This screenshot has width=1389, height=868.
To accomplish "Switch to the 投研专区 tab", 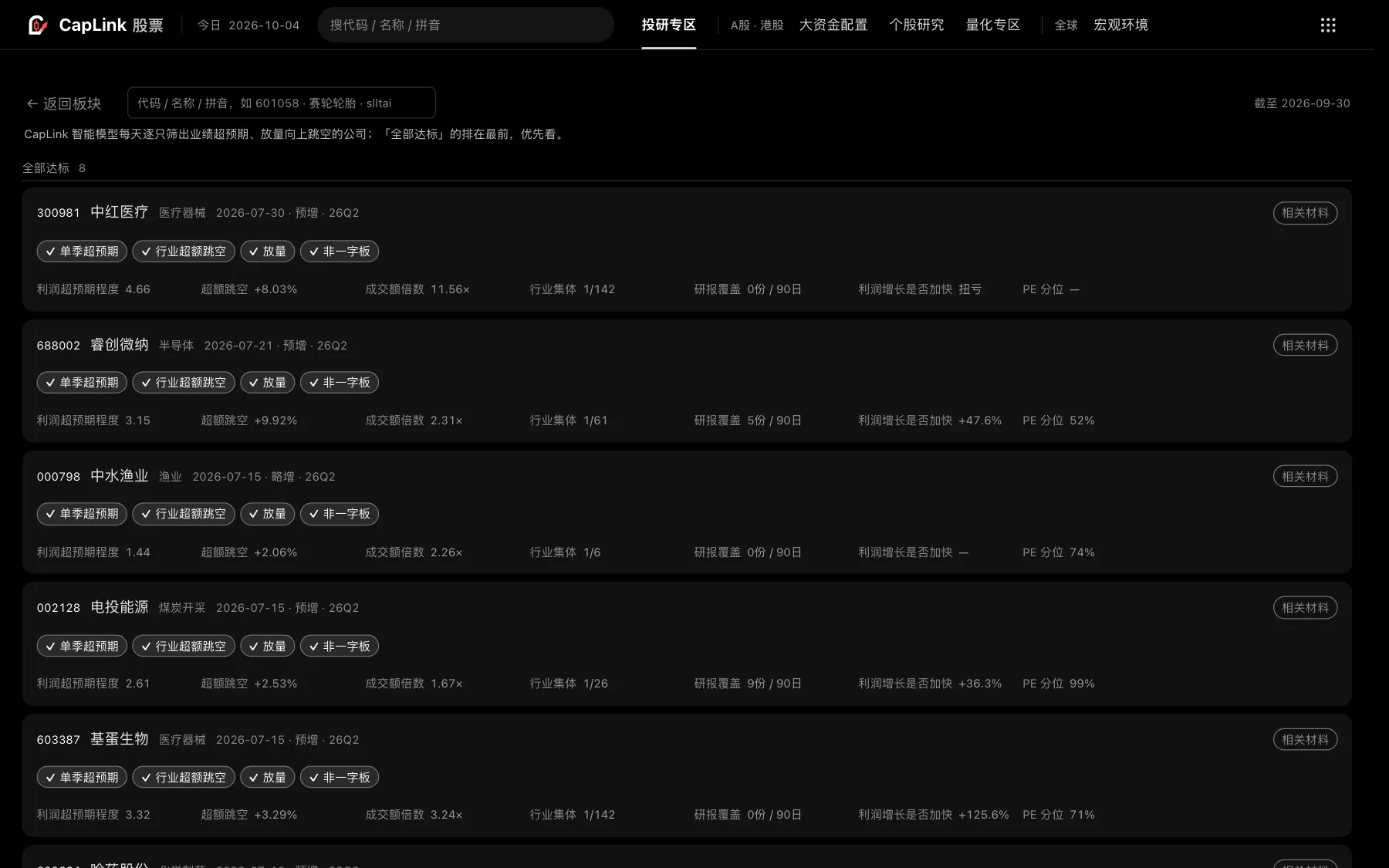I will [x=668, y=25].
